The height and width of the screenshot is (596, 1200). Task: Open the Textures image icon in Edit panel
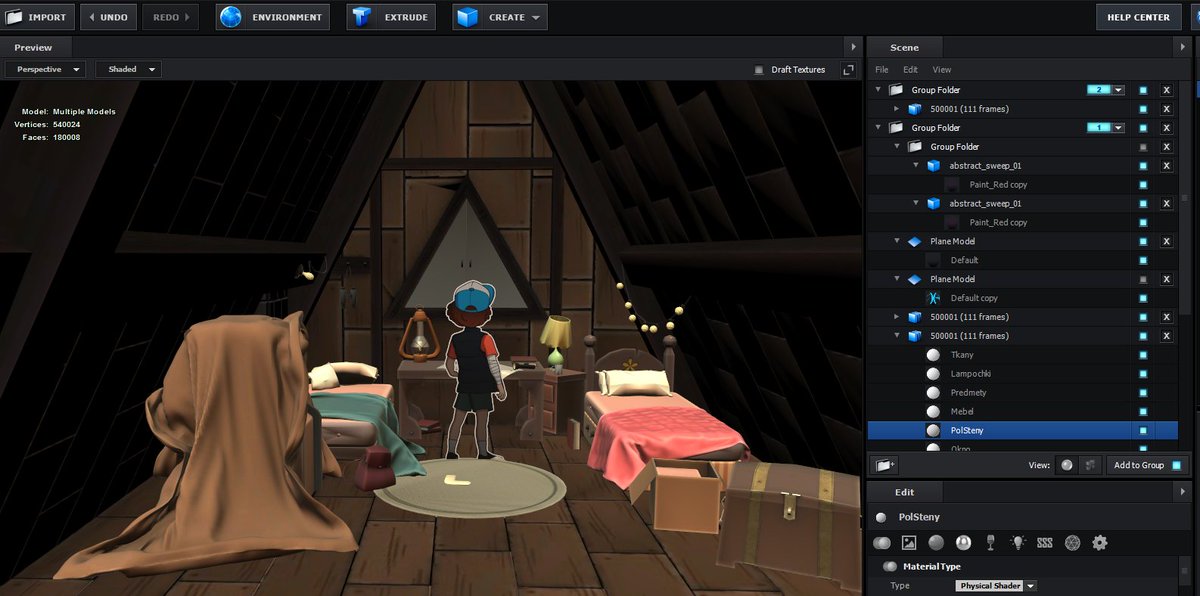[x=909, y=543]
